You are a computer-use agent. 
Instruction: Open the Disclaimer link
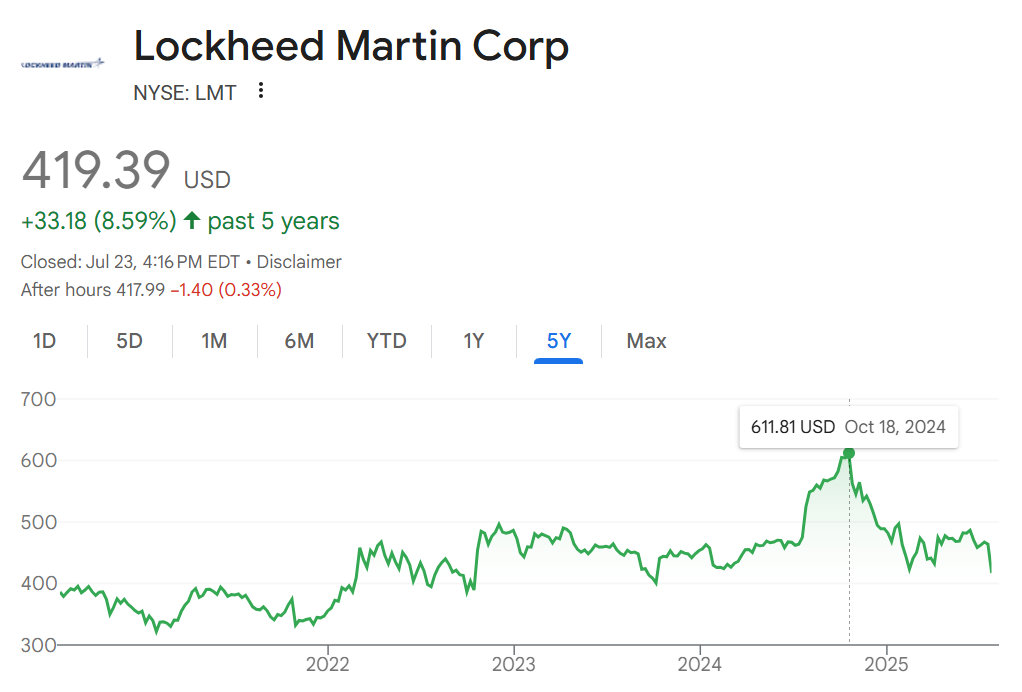click(299, 262)
